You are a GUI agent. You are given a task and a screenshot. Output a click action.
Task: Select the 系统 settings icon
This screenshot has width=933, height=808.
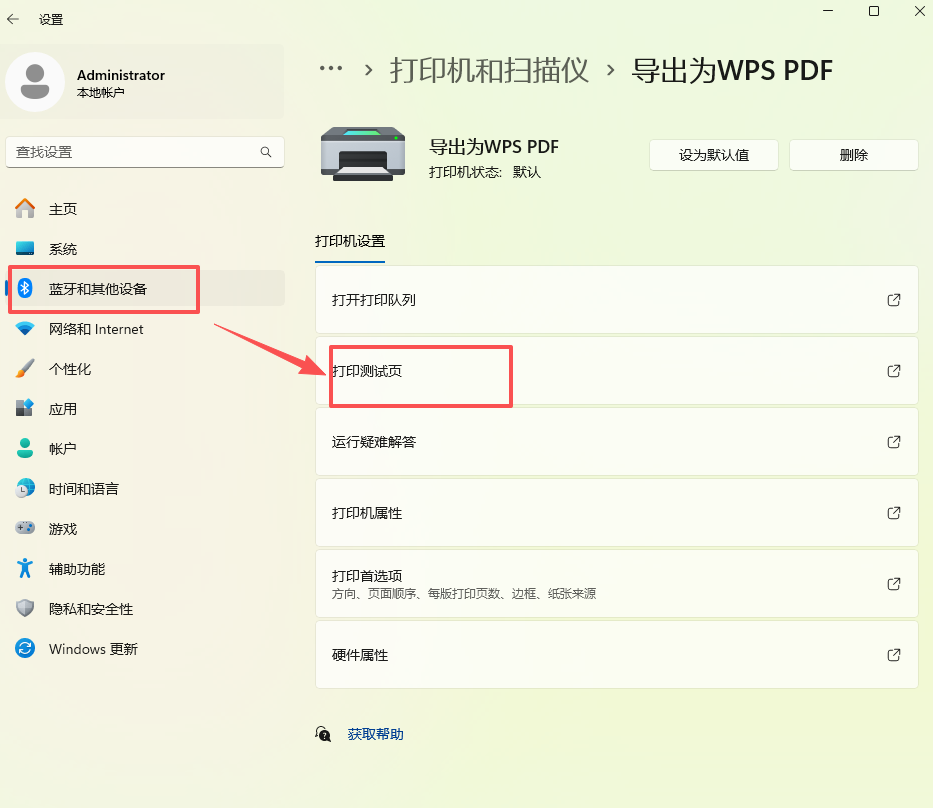(x=23, y=248)
